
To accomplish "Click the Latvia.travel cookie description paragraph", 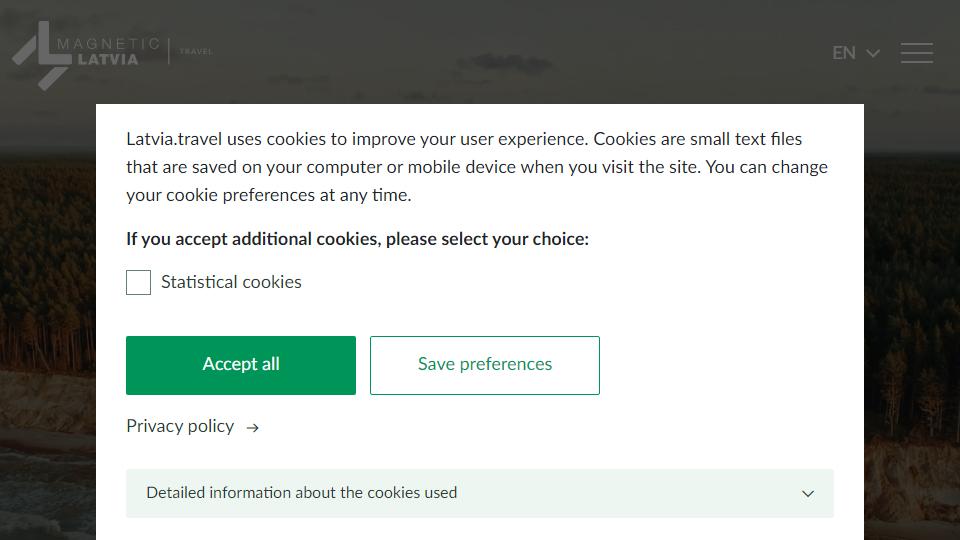I will (477, 167).
